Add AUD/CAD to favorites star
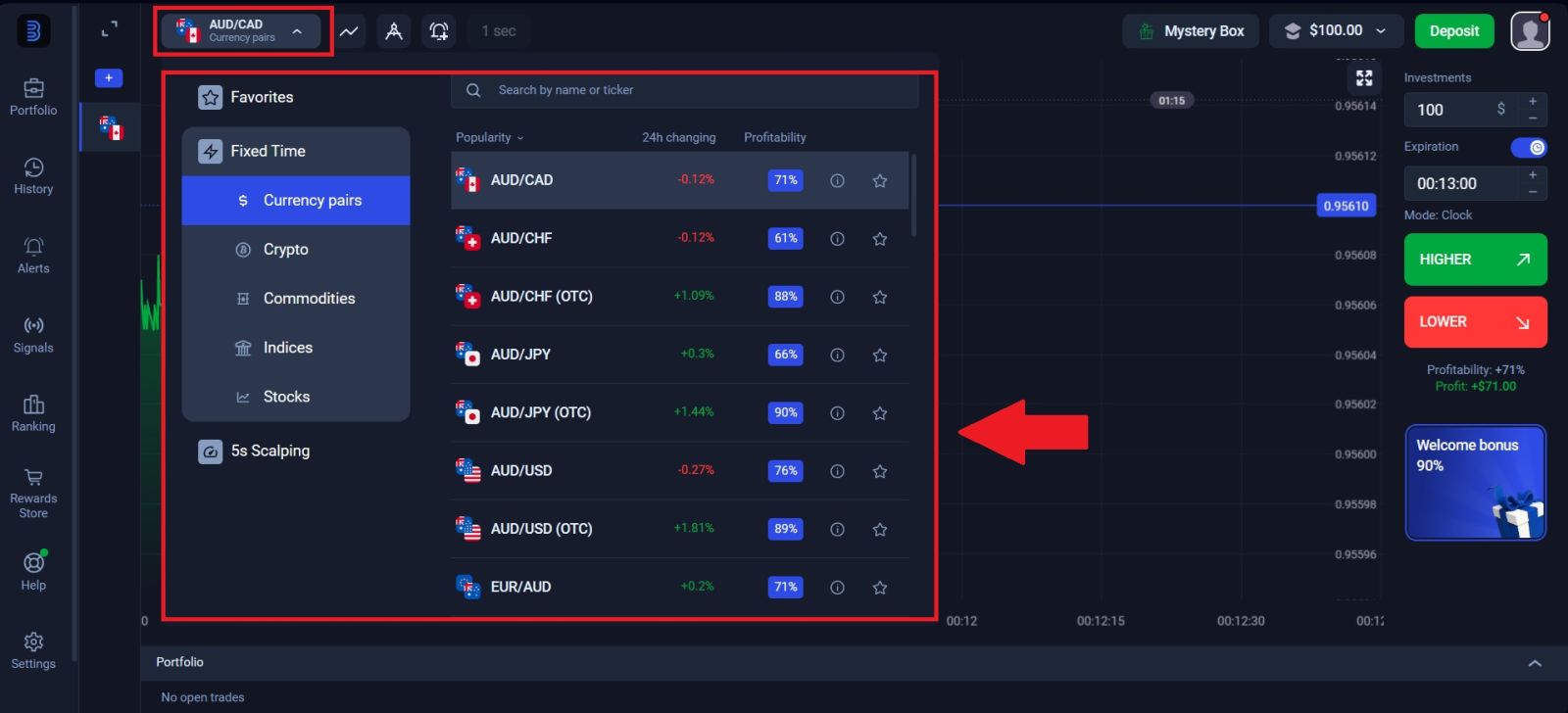This screenshot has height=713, width=1568. 880,180
